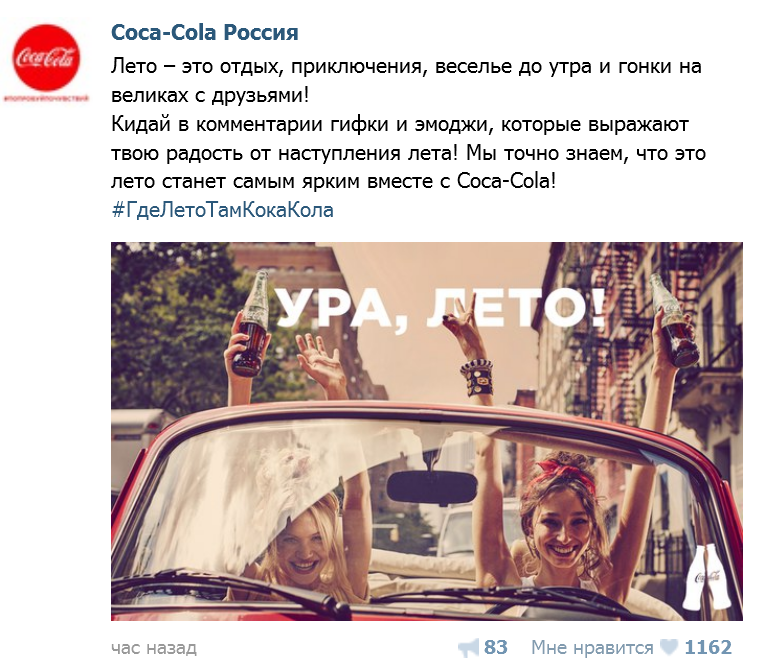Click the small hashtag caption under avatar
763x672 pixels.
click(x=47, y=99)
